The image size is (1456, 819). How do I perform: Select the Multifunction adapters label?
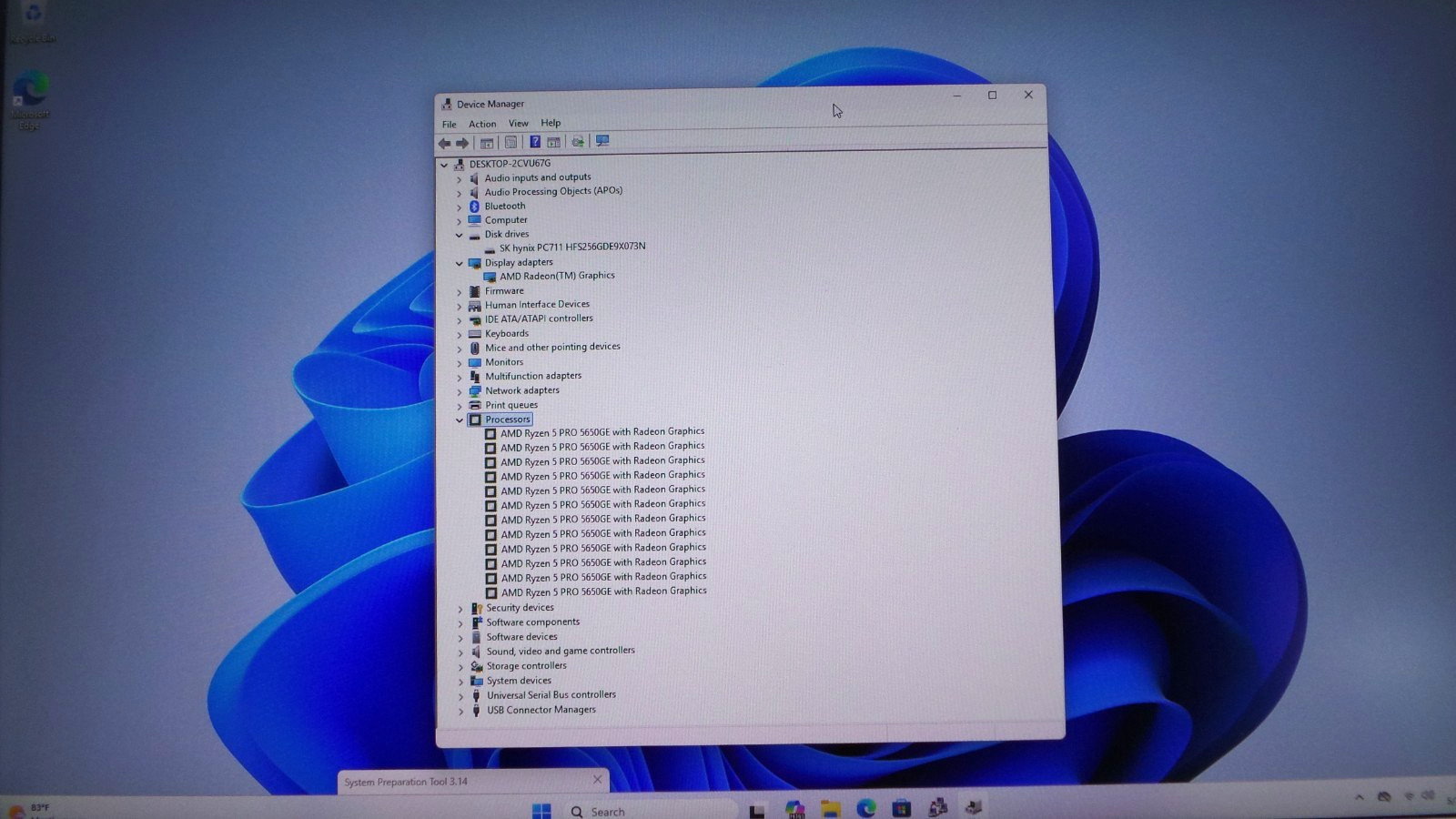tap(533, 376)
